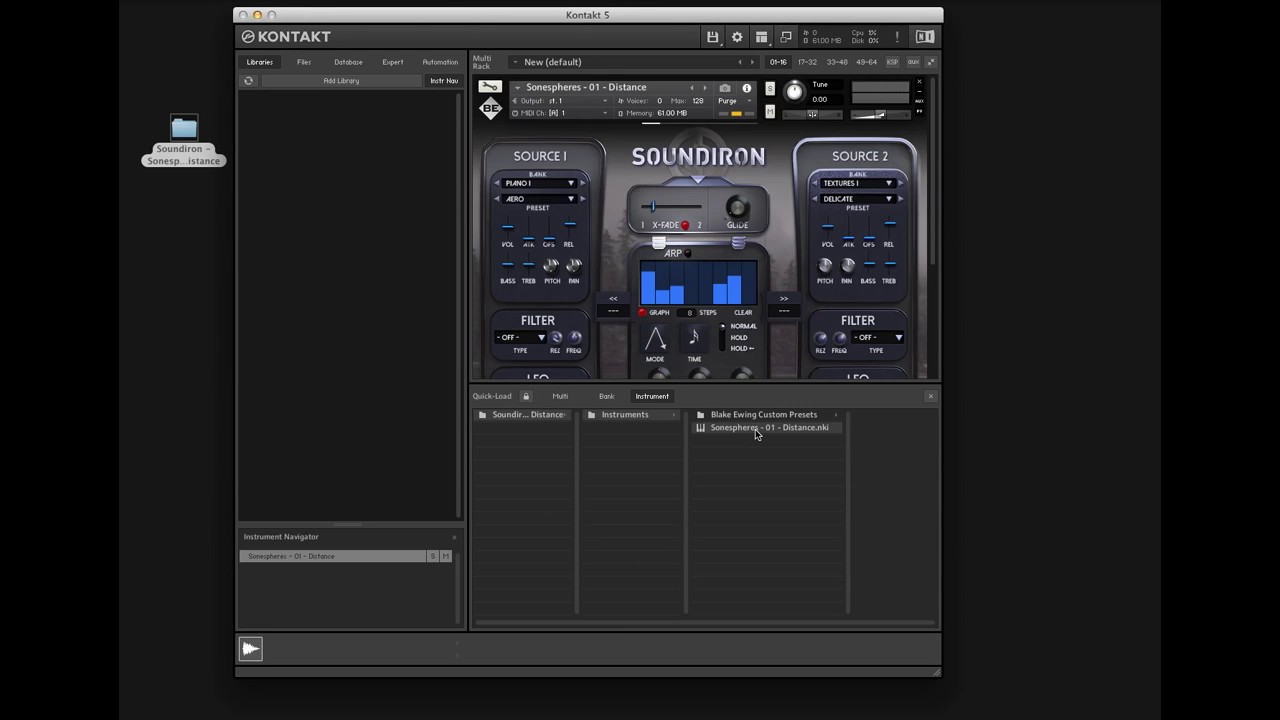Click the Tune knob

(794, 92)
